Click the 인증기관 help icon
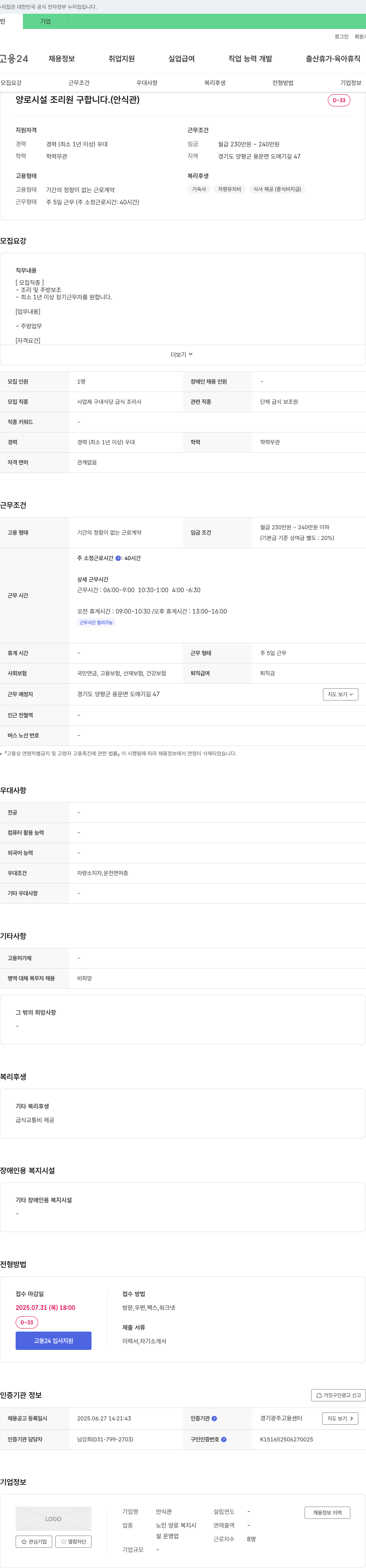The width and height of the screenshot is (366, 1568). pyautogui.click(x=214, y=1418)
